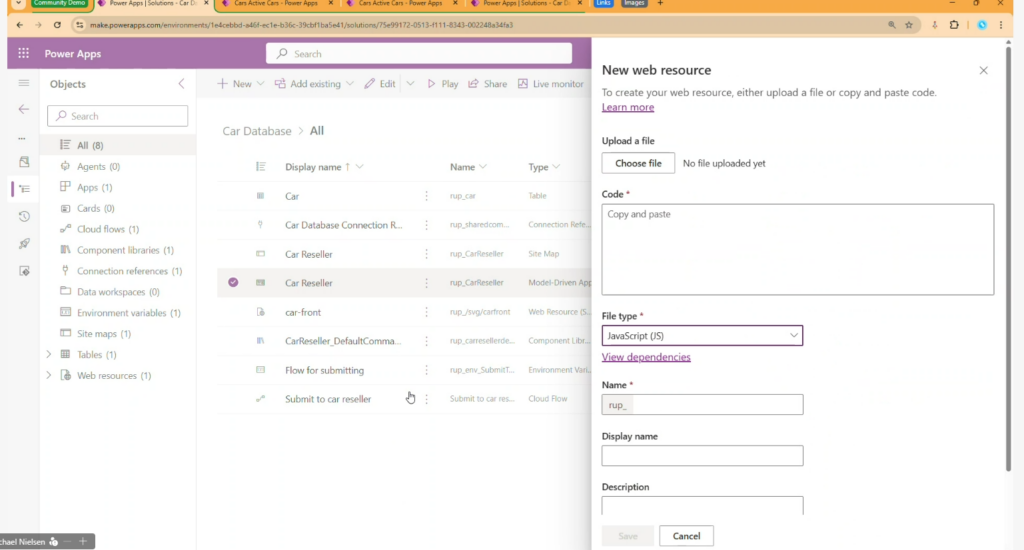Click into the Code text area

(x=797, y=249)
